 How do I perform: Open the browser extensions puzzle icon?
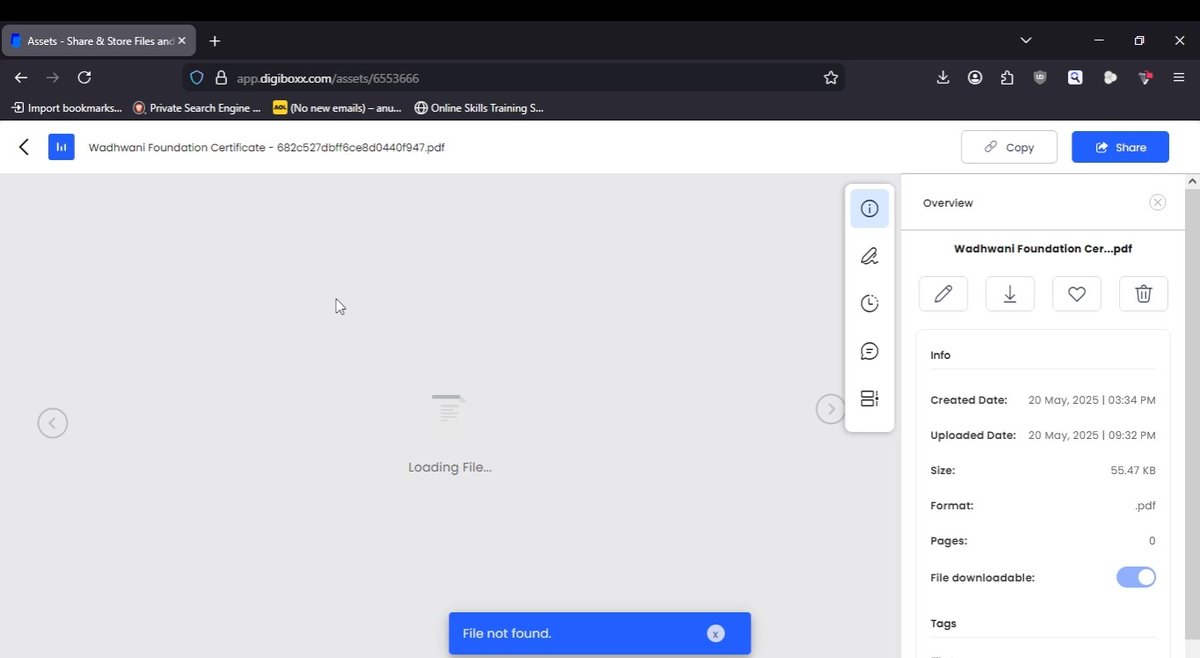(x=1007, y=77)
